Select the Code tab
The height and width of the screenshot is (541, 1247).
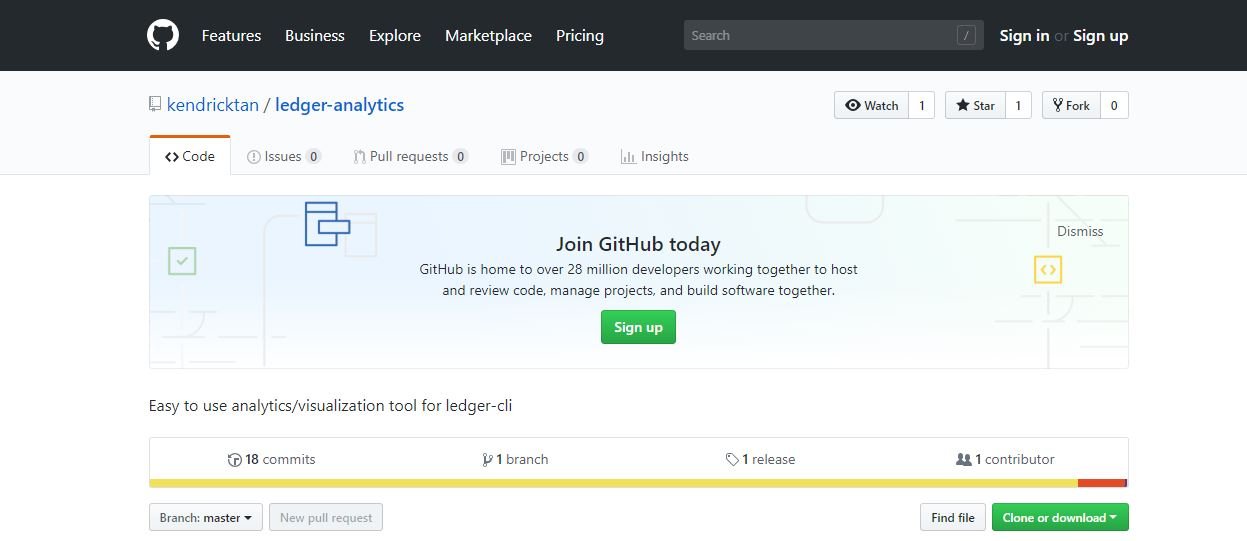pos(190,156)
